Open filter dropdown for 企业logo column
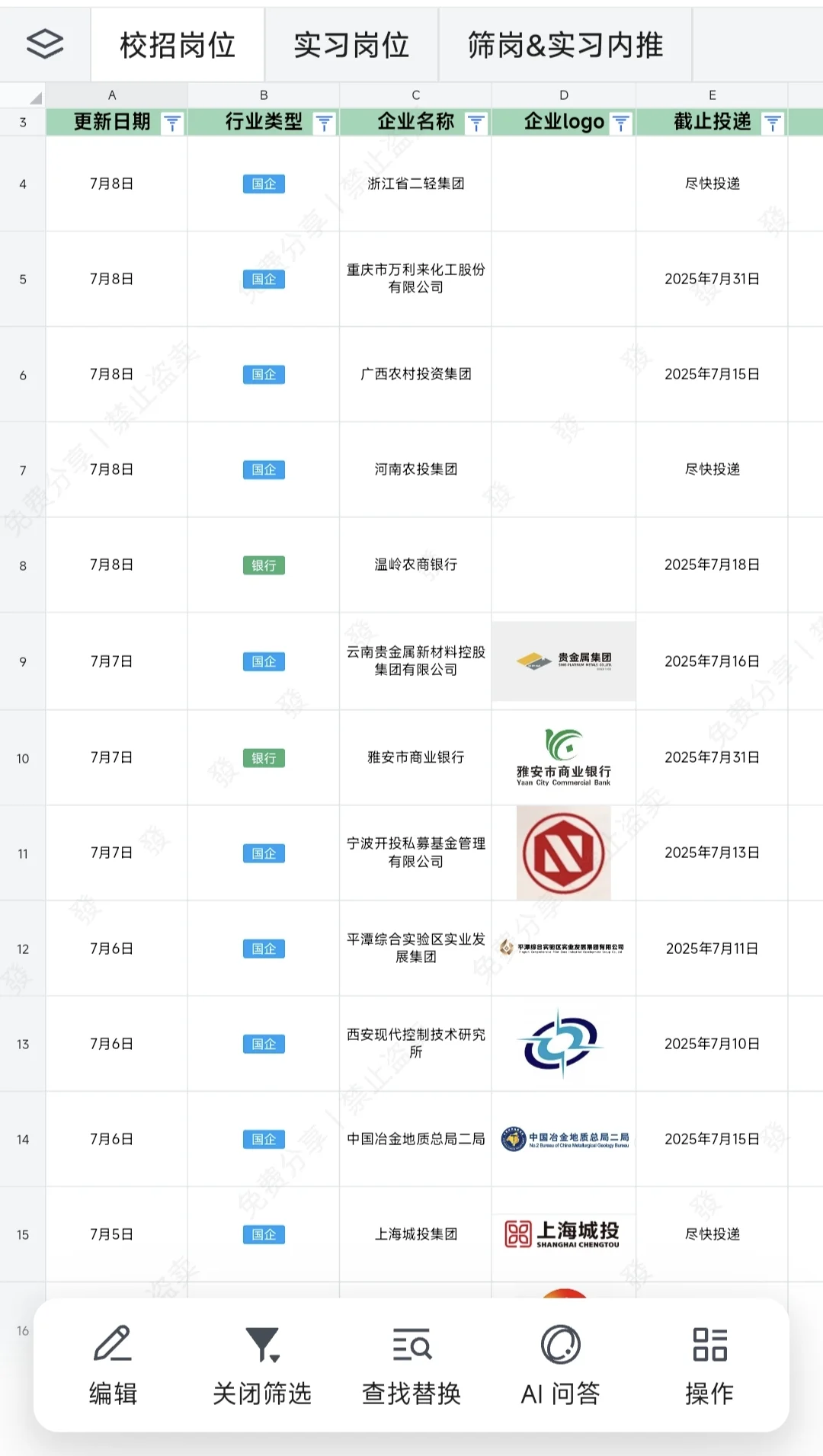 [621, 123]
